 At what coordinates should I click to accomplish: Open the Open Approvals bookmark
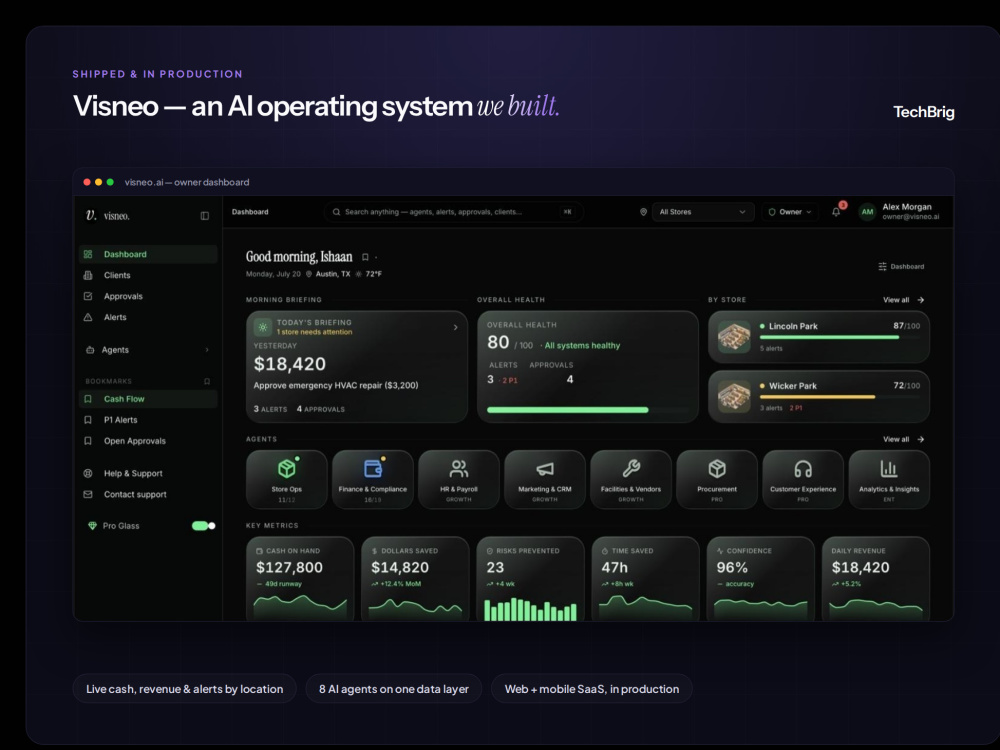[x=148, y=441]
